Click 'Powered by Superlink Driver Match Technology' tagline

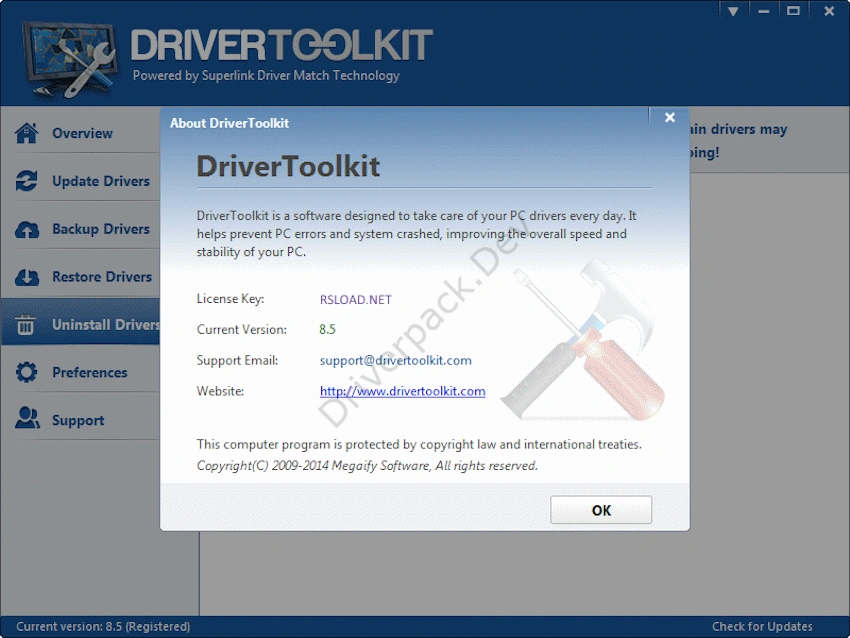266,75
